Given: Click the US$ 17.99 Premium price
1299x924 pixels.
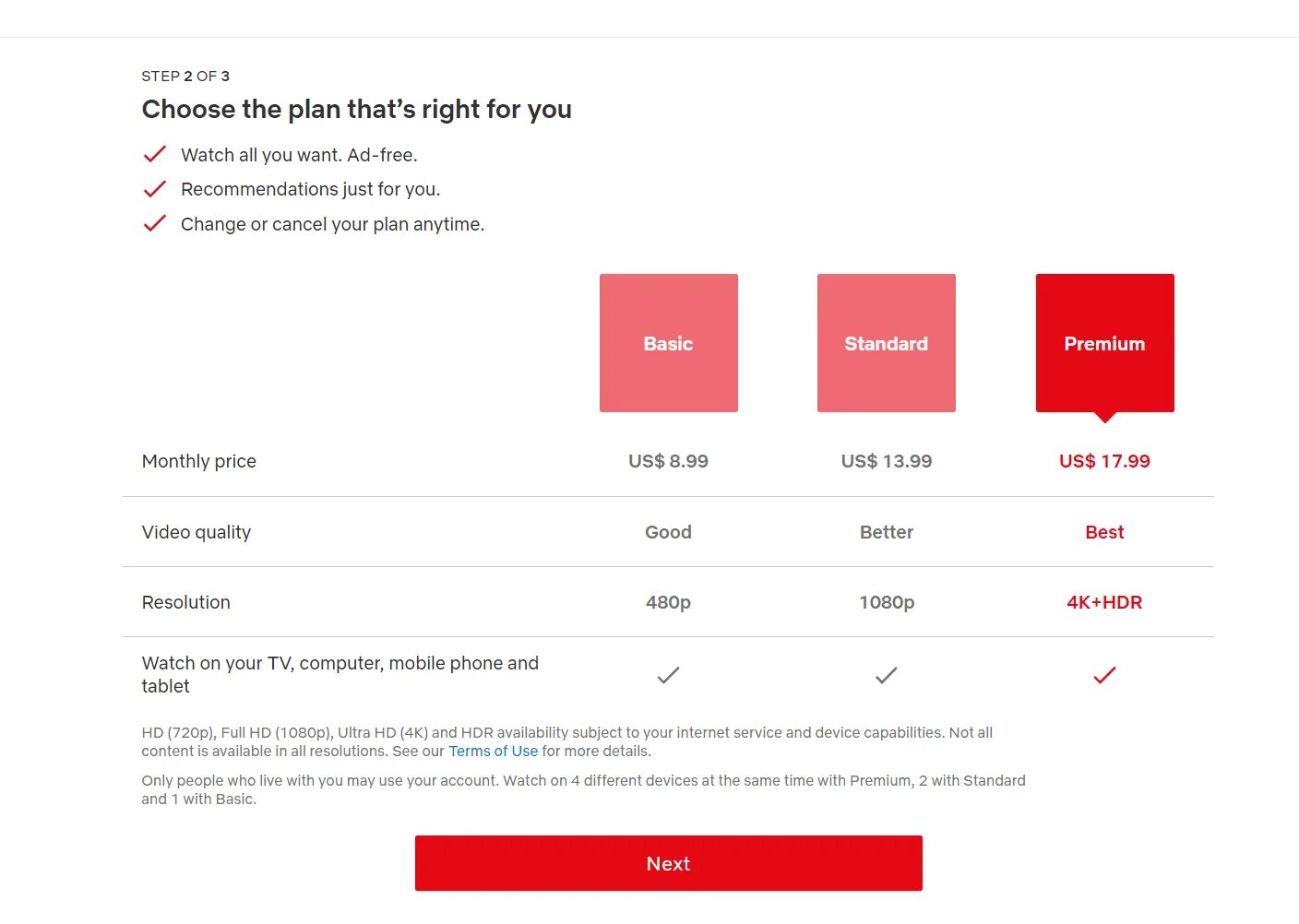Looking at the screenshot, I should [1104, 461].
